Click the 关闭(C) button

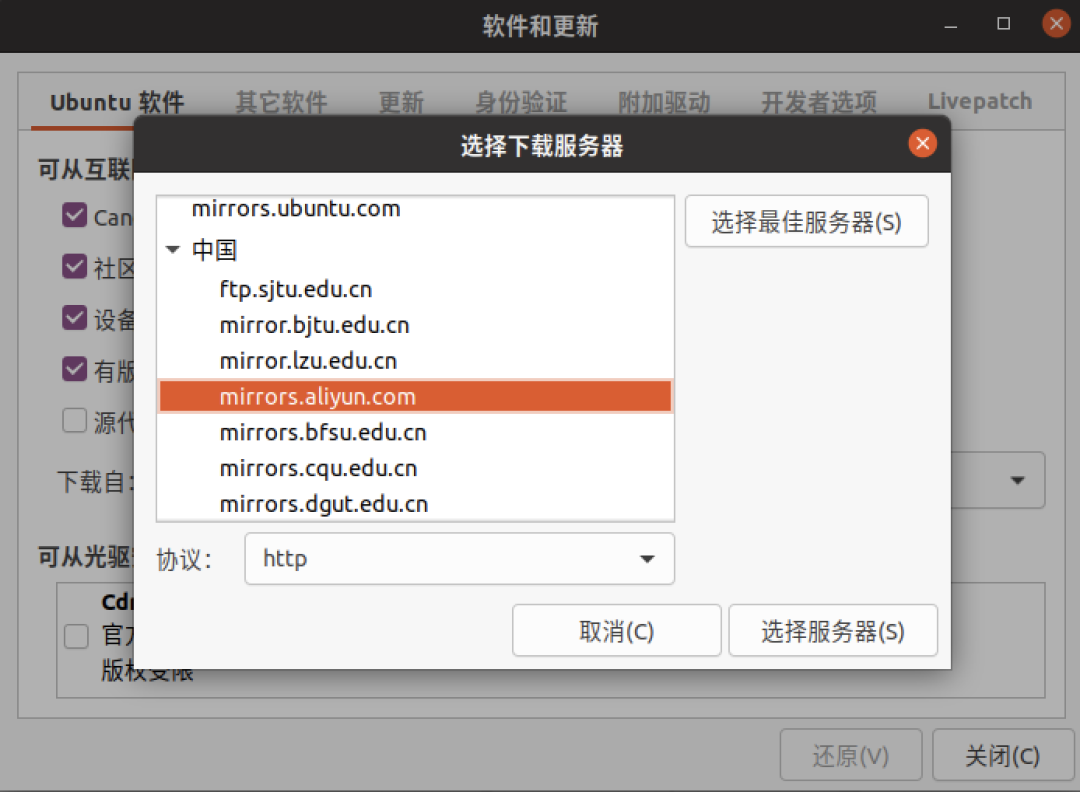click(x=1002, y=755)
